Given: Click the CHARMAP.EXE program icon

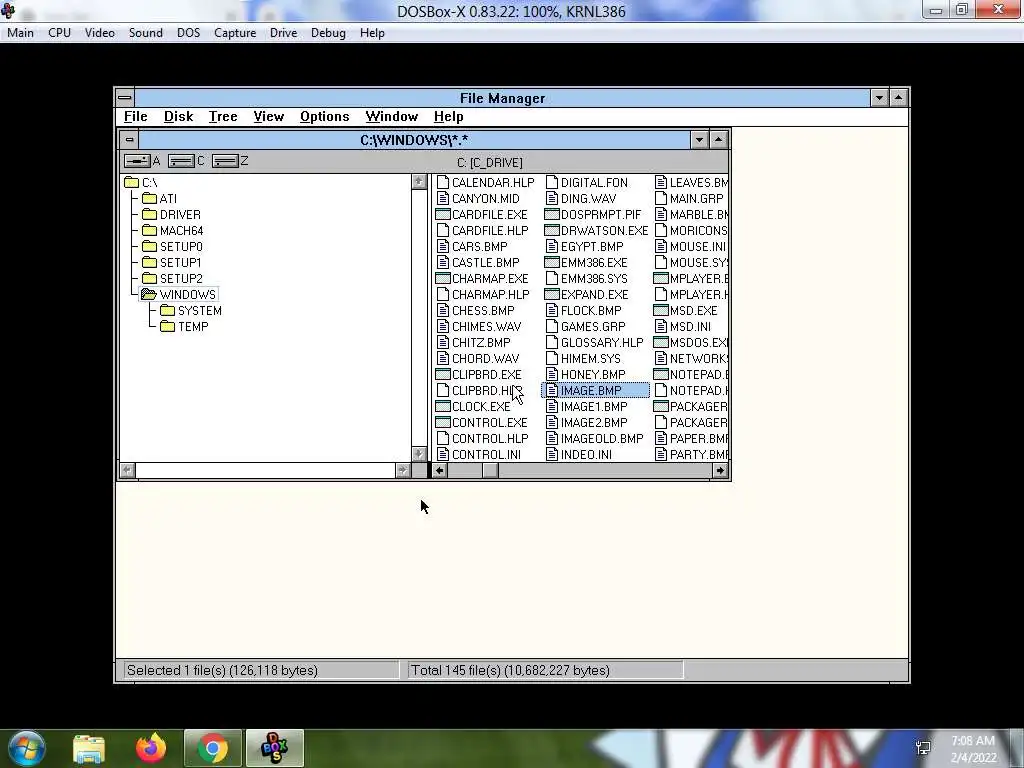Looking at the screenshot, I should click(x=443, y=278).
